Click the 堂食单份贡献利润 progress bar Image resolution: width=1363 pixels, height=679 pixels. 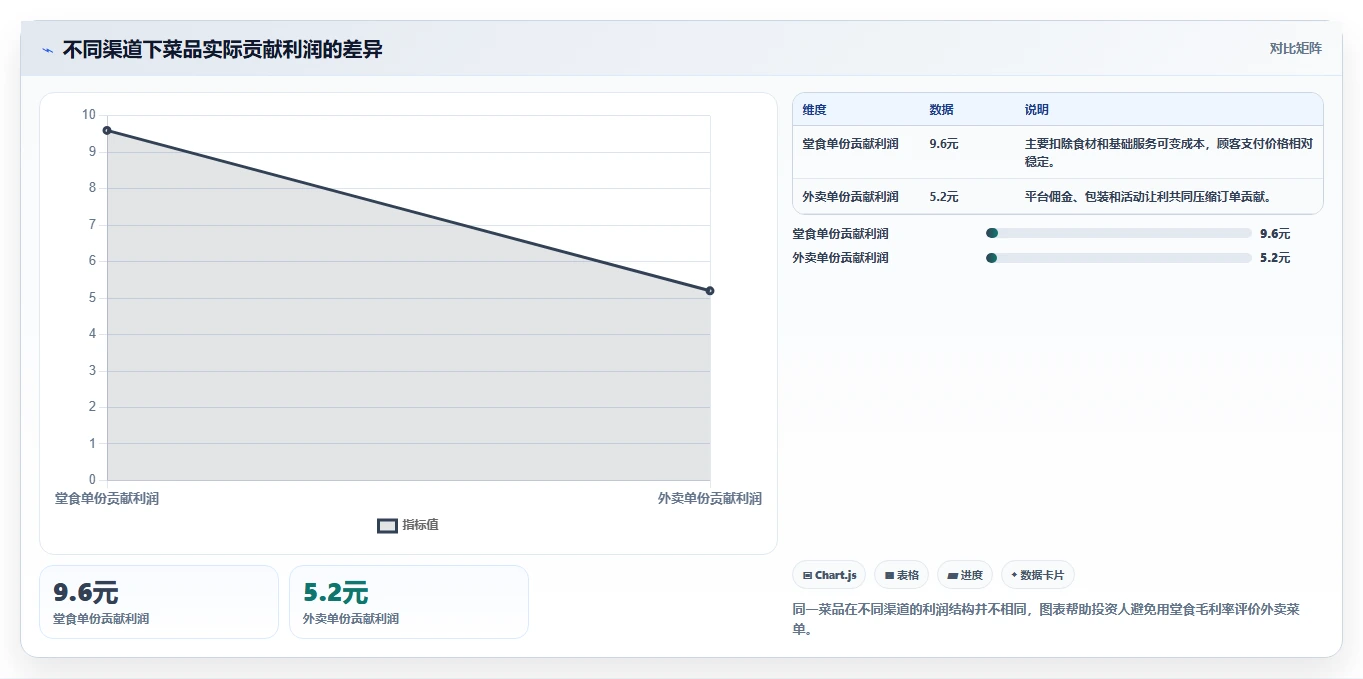(1119, 233)
